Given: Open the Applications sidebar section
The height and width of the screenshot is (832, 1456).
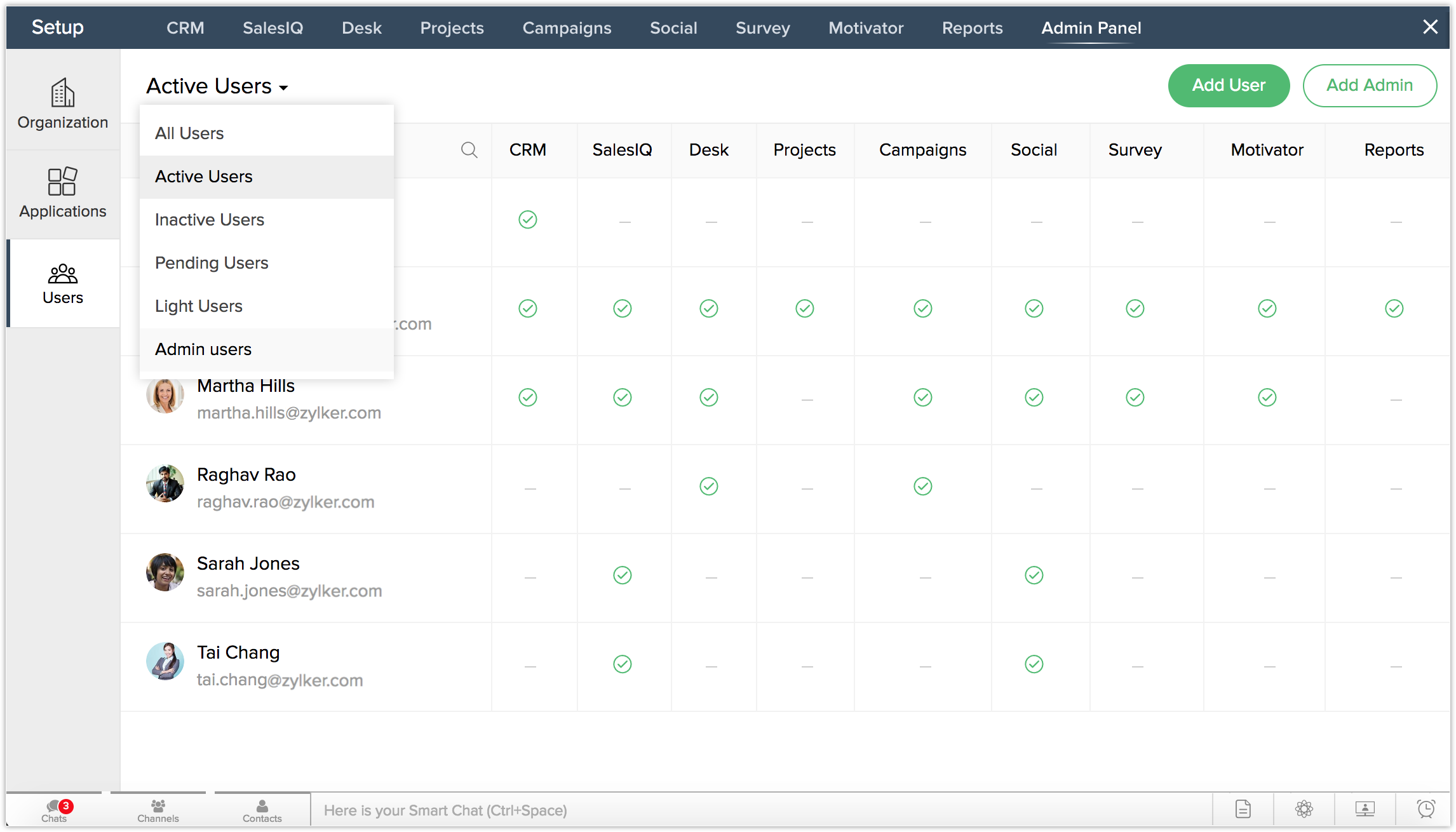Looking at the screenshot, I should tap(62, 193).
